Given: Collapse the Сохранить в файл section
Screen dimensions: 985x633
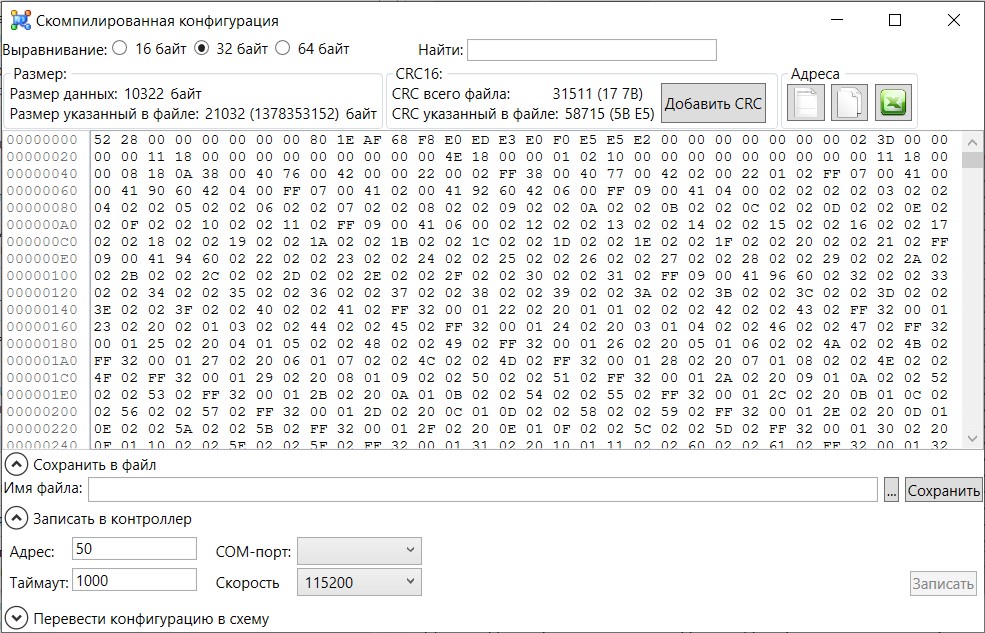Looking at the screenshot, I should click(16, 464).
